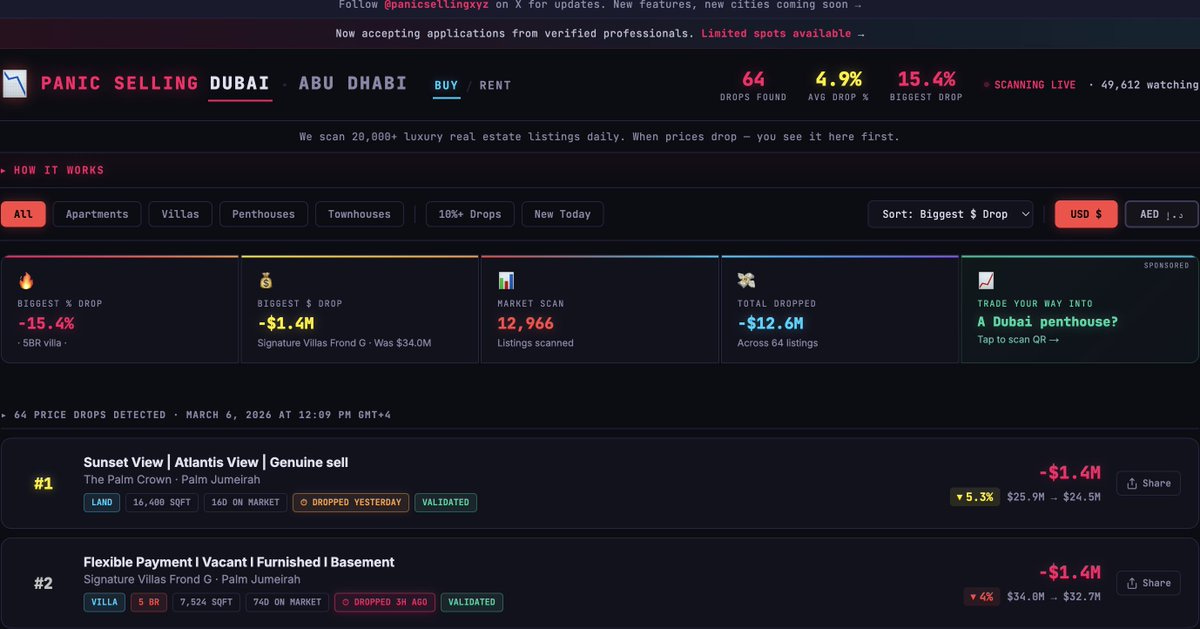Click the SCANNING LIVE indicator
The width and height of the screenshot is (1200, 629).
[x=1030, y=85]
